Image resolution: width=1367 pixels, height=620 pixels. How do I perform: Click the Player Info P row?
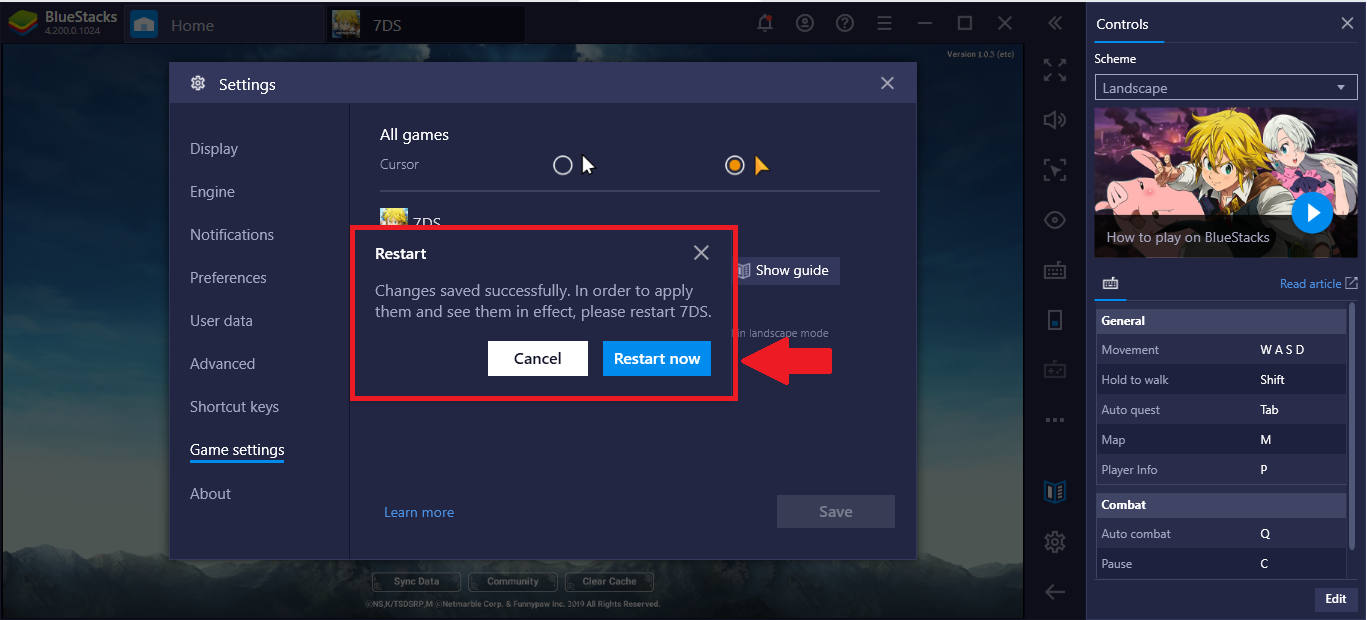pyautogui.click(x=1221, y=470)
